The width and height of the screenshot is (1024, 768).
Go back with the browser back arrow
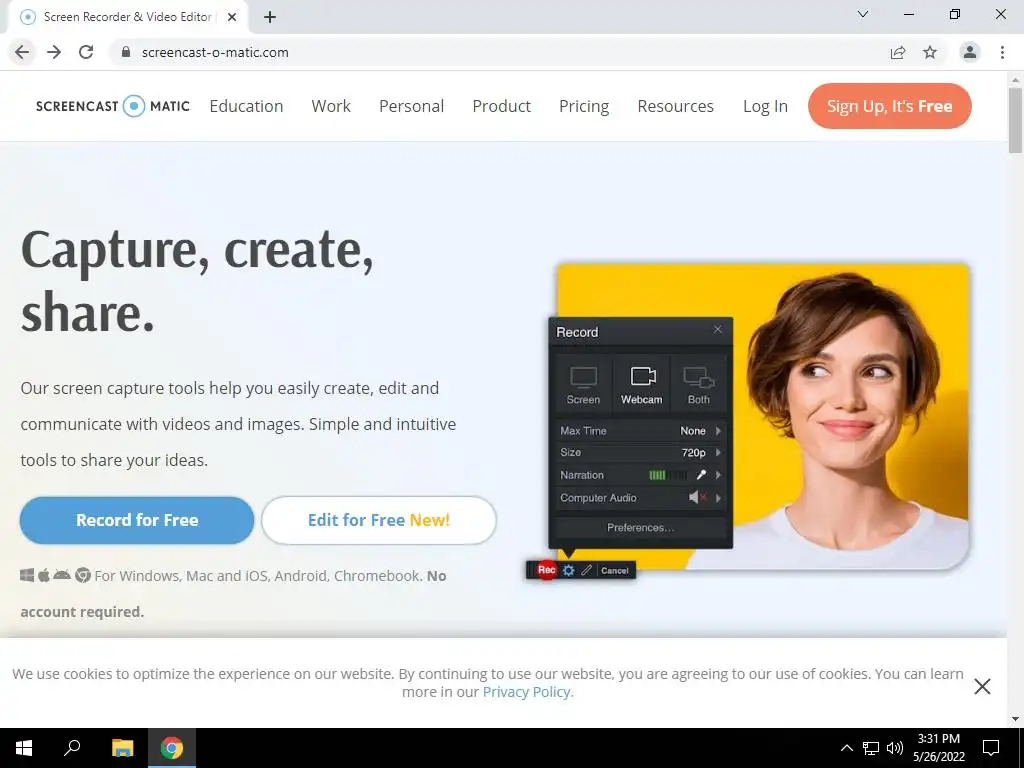[22, 52]
